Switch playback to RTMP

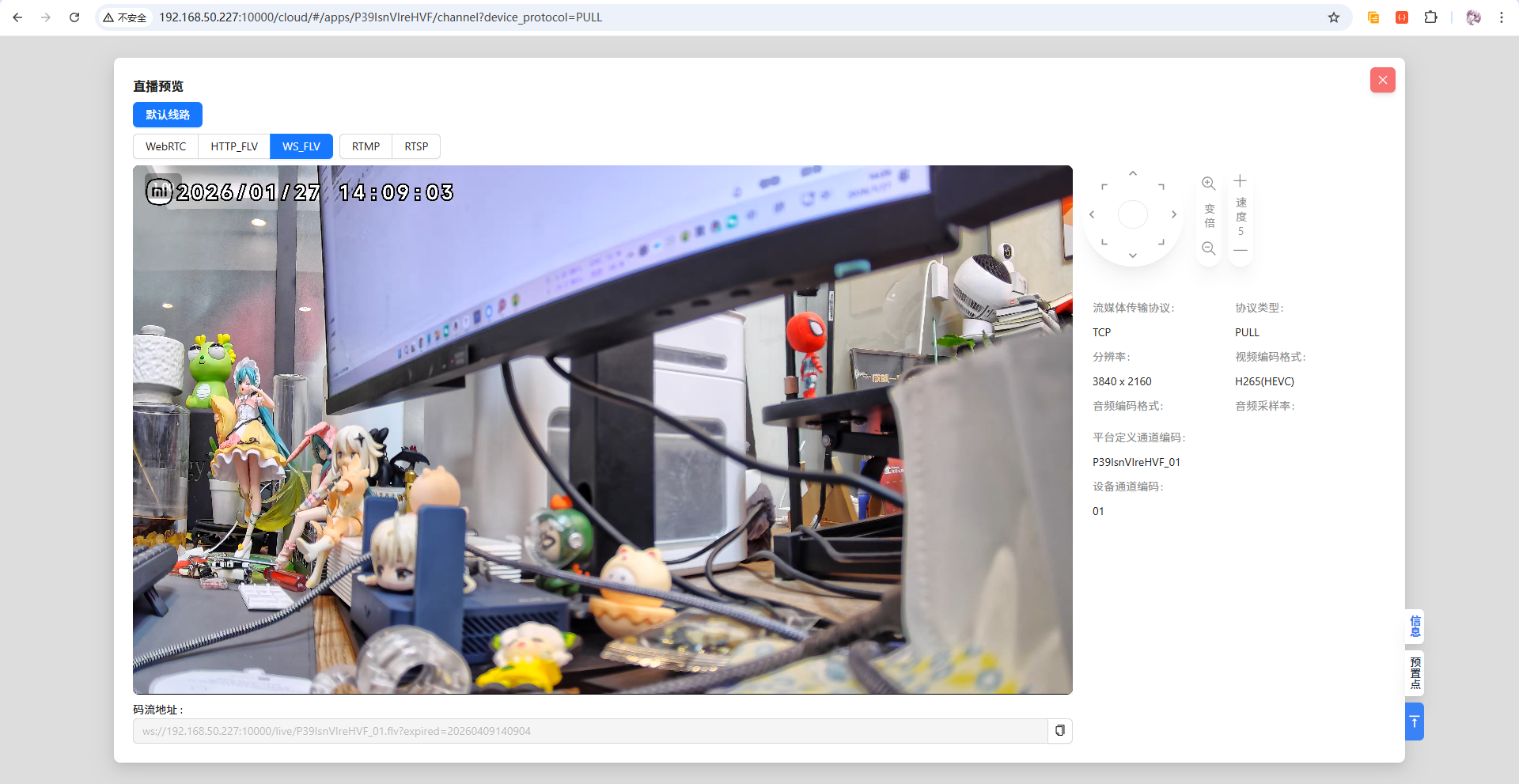click(x=366, y=146)
